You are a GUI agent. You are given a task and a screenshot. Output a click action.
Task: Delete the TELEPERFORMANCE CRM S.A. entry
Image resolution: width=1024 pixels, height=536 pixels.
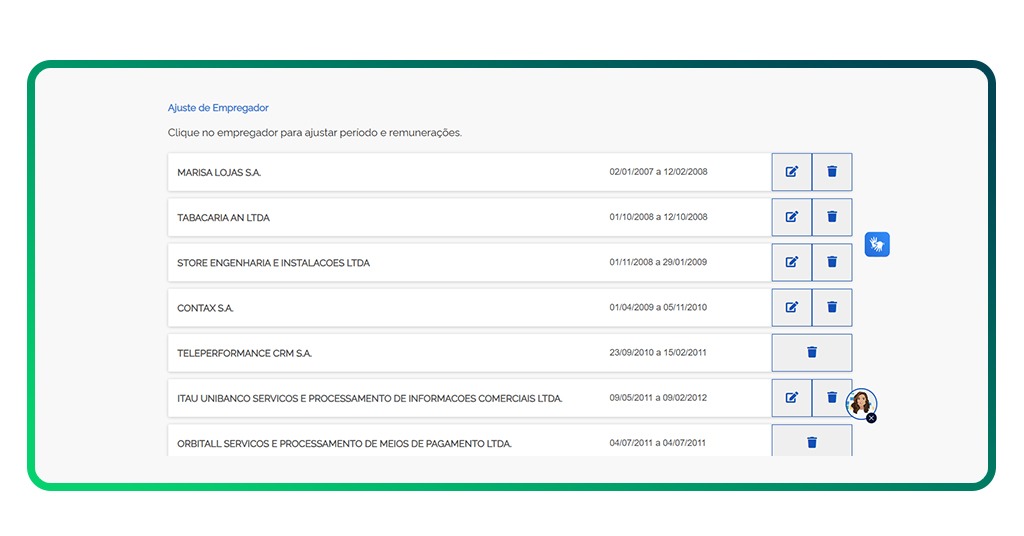pos(812,352)
